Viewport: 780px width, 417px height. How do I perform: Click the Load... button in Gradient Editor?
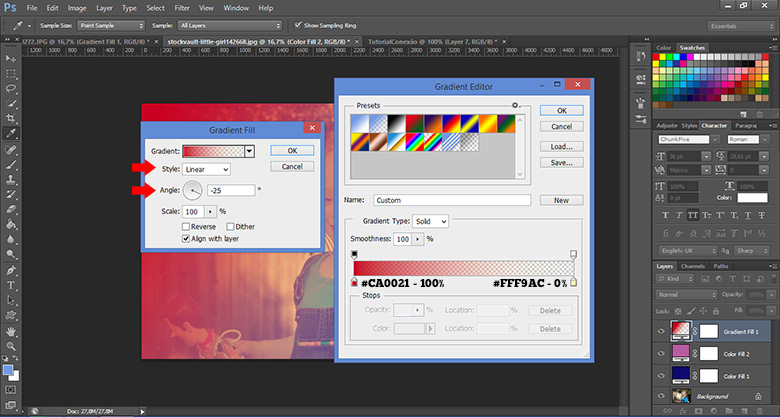pyautogui.click(x=561, y=145)
